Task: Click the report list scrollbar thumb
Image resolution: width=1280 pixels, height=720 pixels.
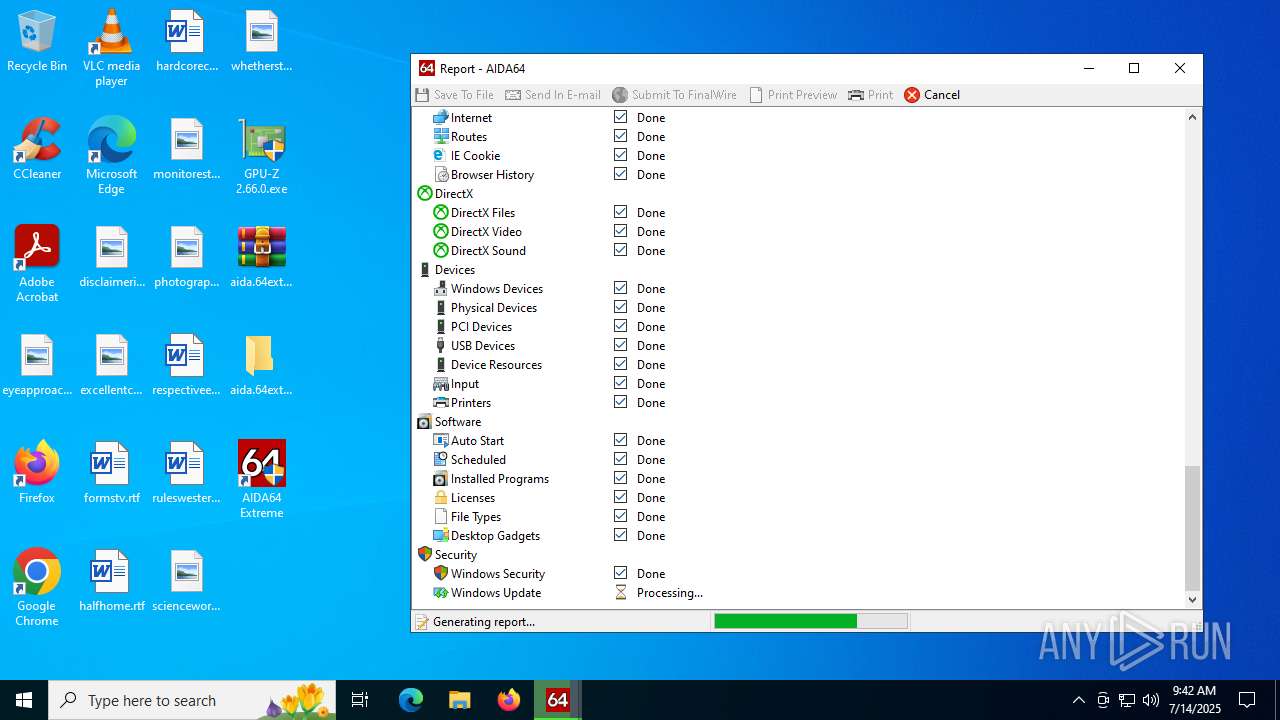Action: [1192, 528]
